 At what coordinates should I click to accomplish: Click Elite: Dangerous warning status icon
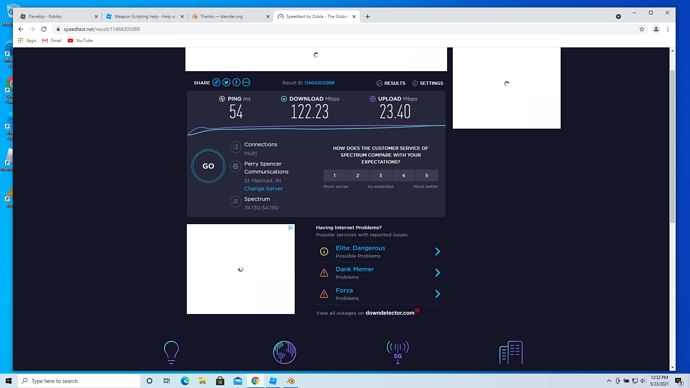pos(324,252)
